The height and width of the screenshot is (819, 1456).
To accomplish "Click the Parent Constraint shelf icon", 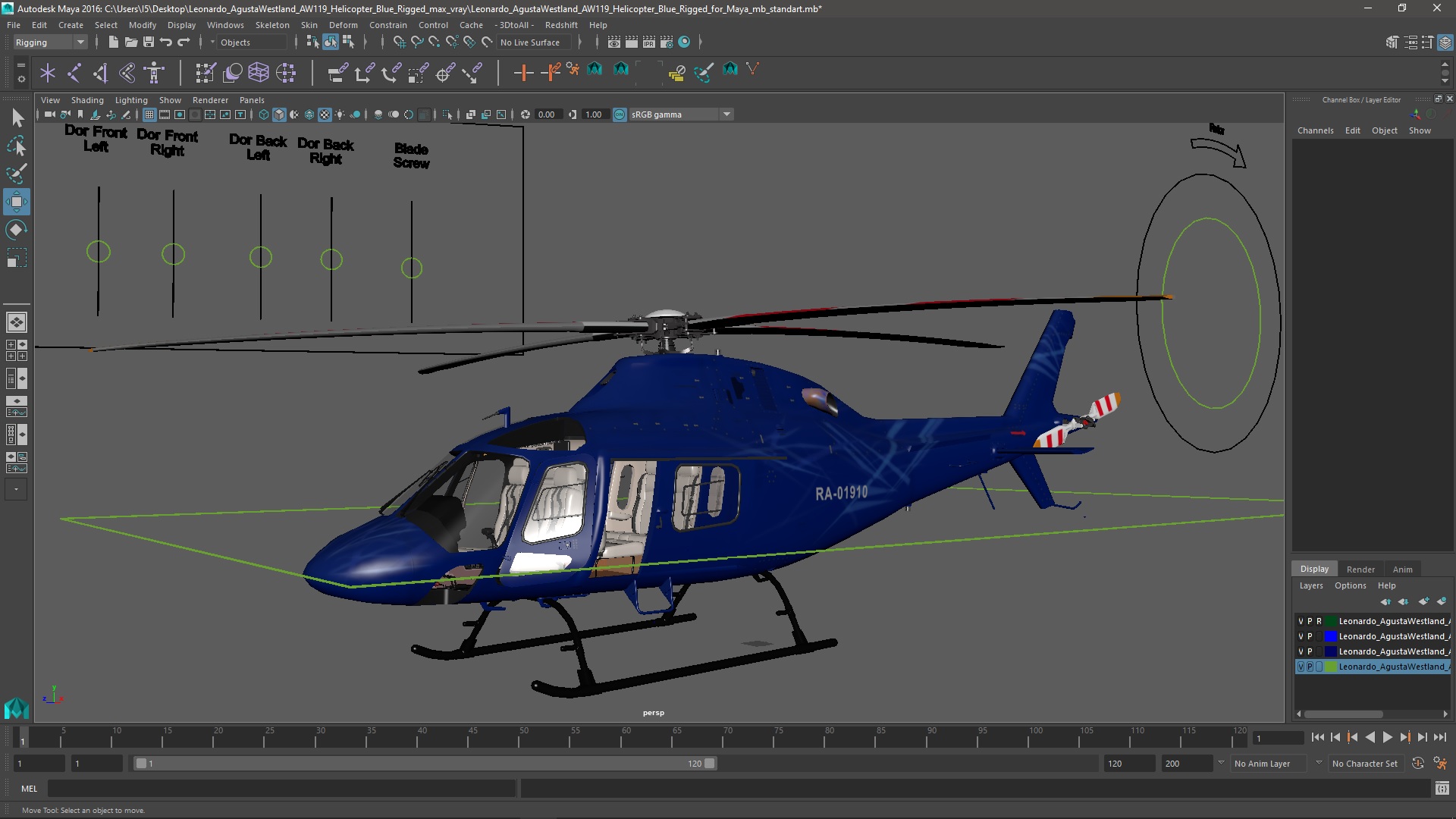I will pos(338,73).
